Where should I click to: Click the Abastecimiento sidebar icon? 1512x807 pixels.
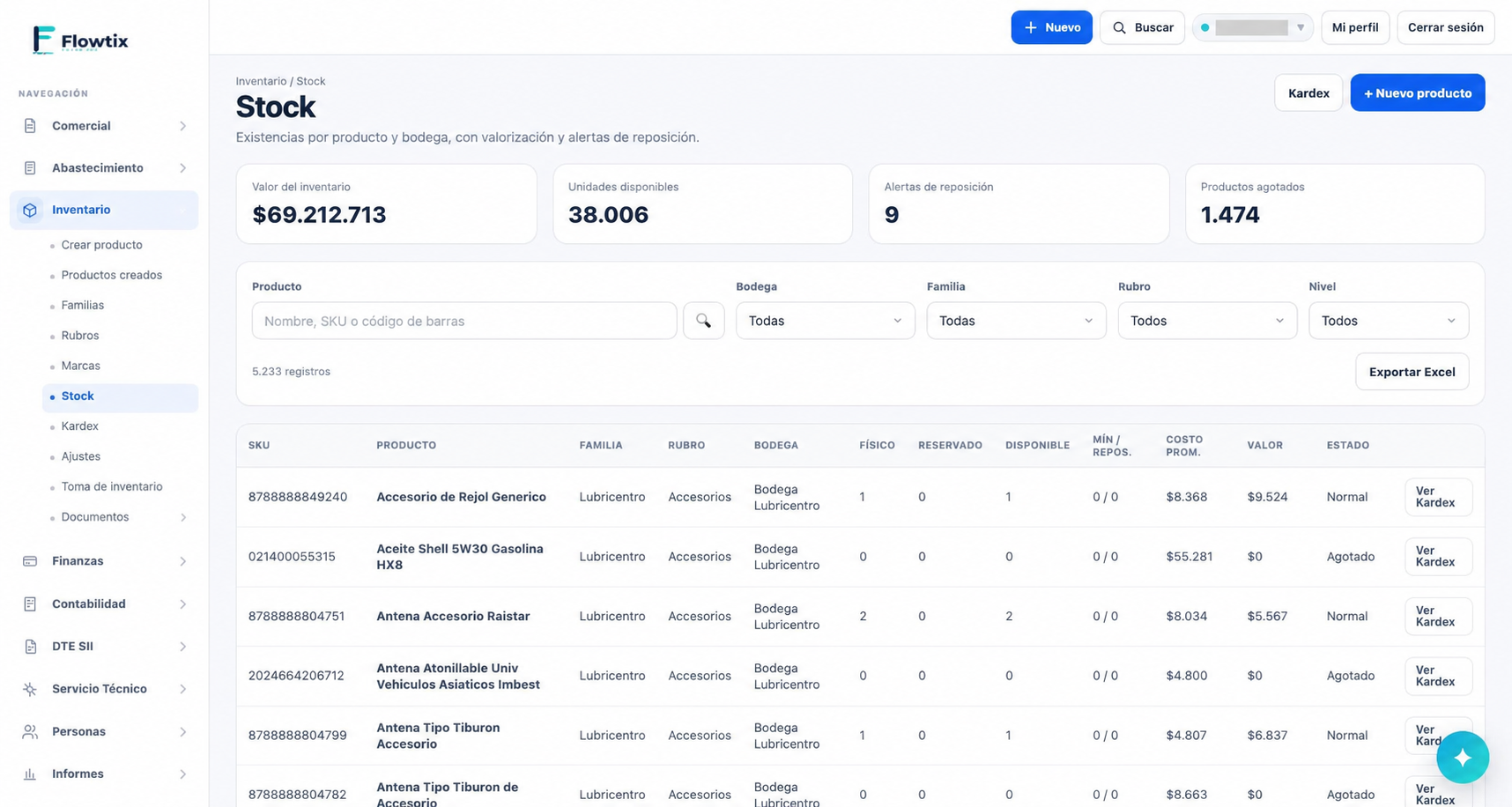(30, 168)
